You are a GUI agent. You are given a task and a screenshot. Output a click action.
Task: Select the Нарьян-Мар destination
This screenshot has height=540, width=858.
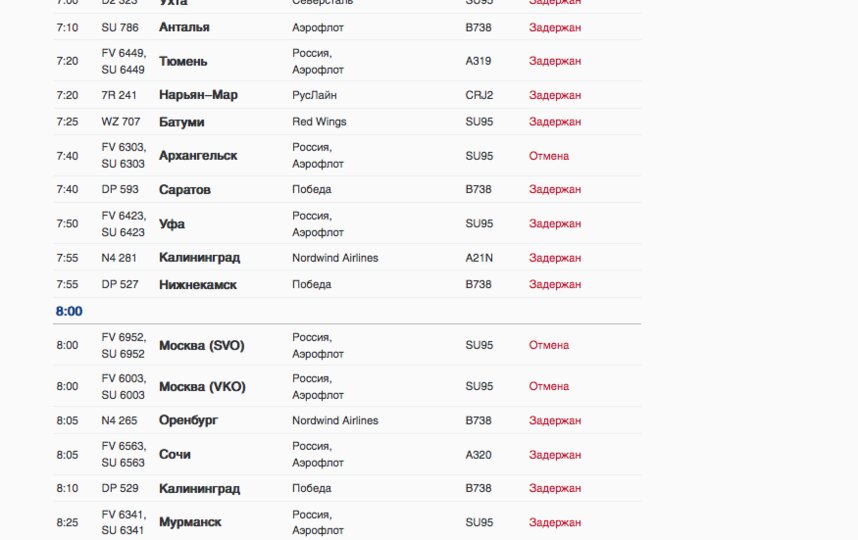[198, 95]
